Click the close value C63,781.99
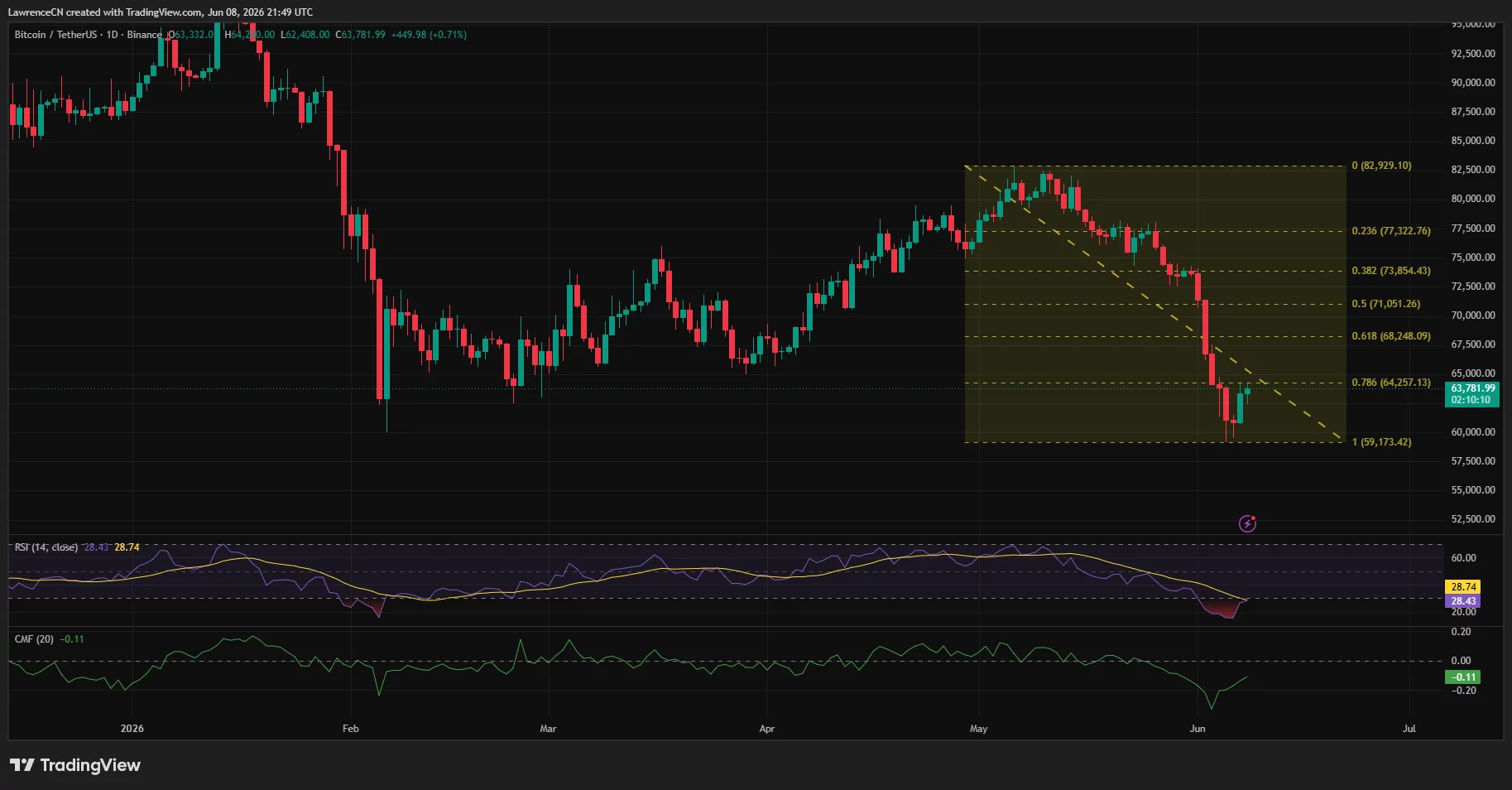The height and width of the screenshot is (790, 1512). [x=360, y=35]
